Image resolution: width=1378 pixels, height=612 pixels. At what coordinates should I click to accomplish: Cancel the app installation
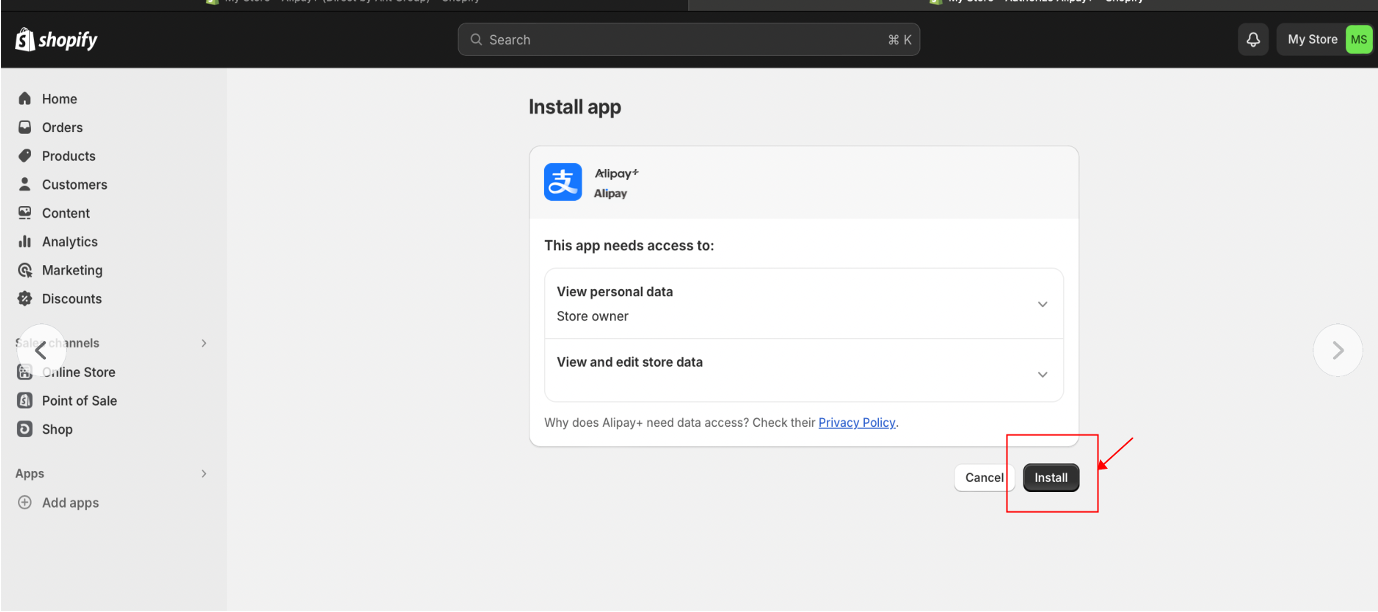984,478
